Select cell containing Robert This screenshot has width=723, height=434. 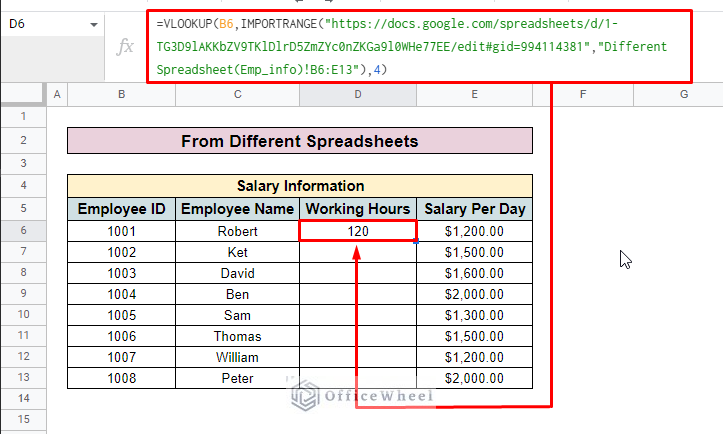237,231
